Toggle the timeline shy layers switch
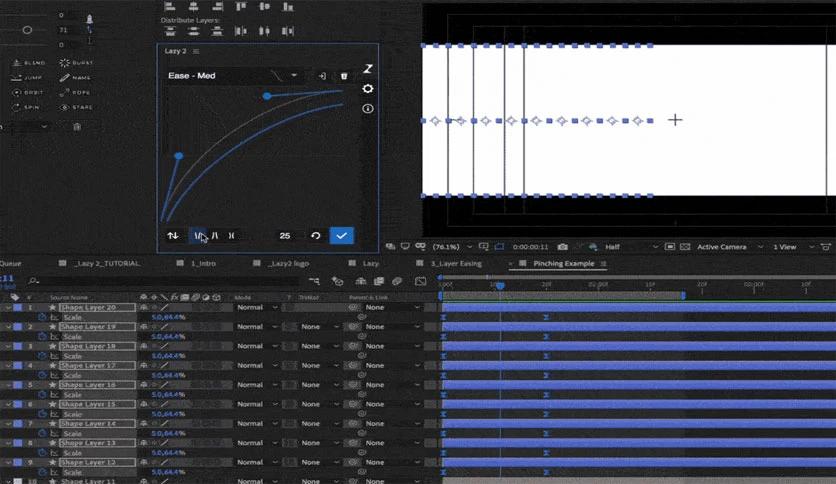The image size is (836, 484). [360, 281]
